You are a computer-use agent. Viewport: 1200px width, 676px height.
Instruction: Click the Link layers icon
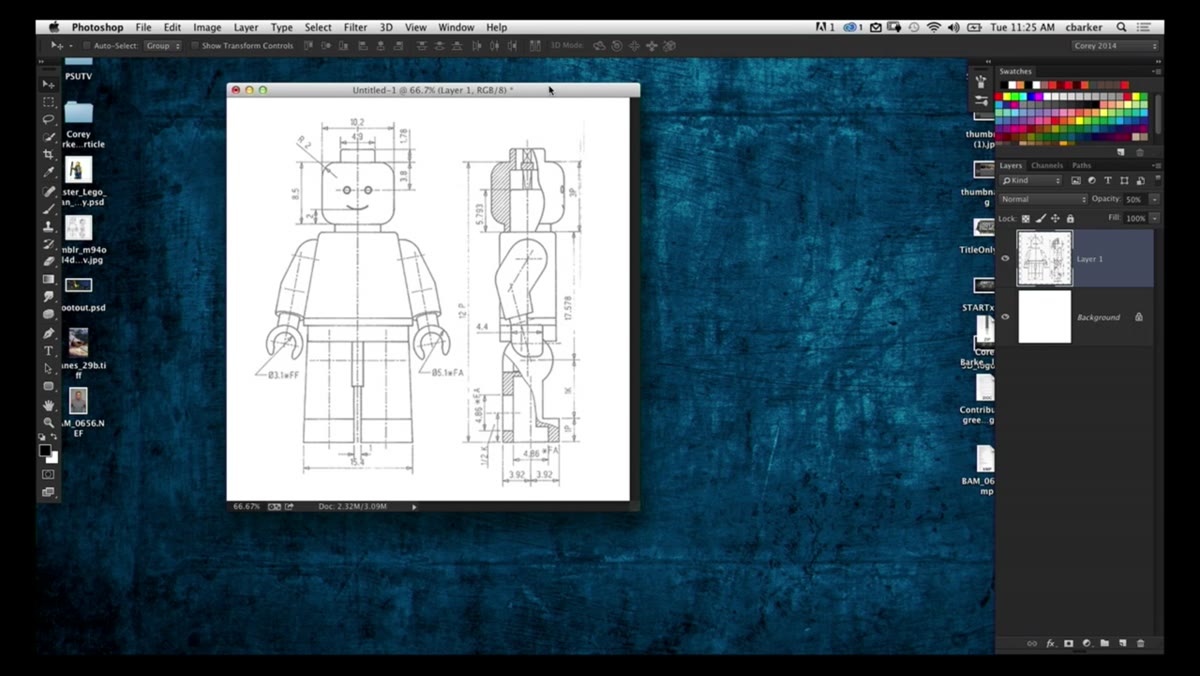(1032, 643)
